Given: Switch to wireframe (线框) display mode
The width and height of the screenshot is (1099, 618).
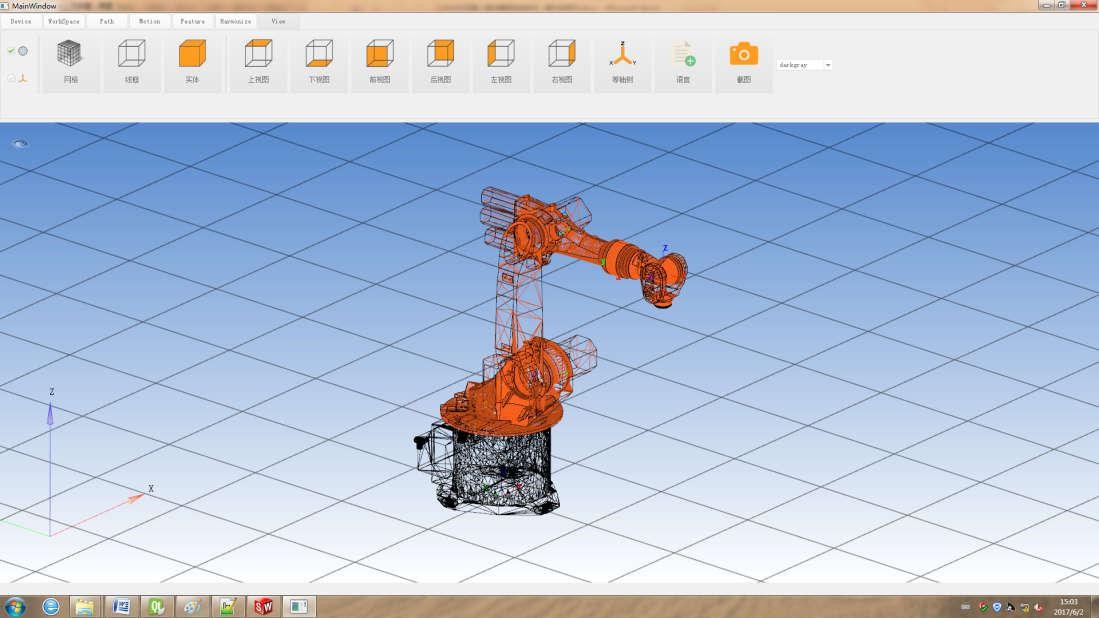Looking at the screenshot, I should coord(131,60).
